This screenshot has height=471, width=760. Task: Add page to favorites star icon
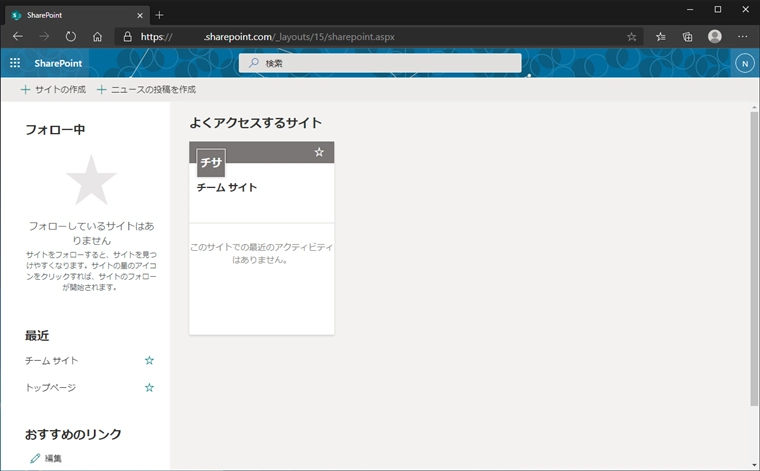pos(631,37)
